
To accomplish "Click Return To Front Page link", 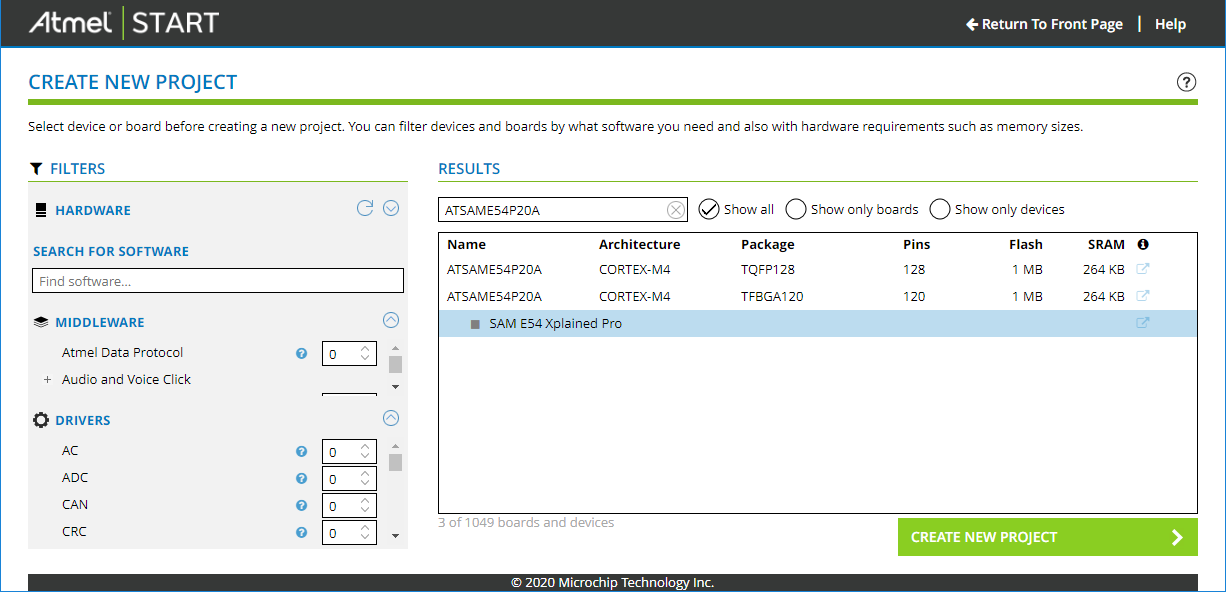I will [1044, 24].
